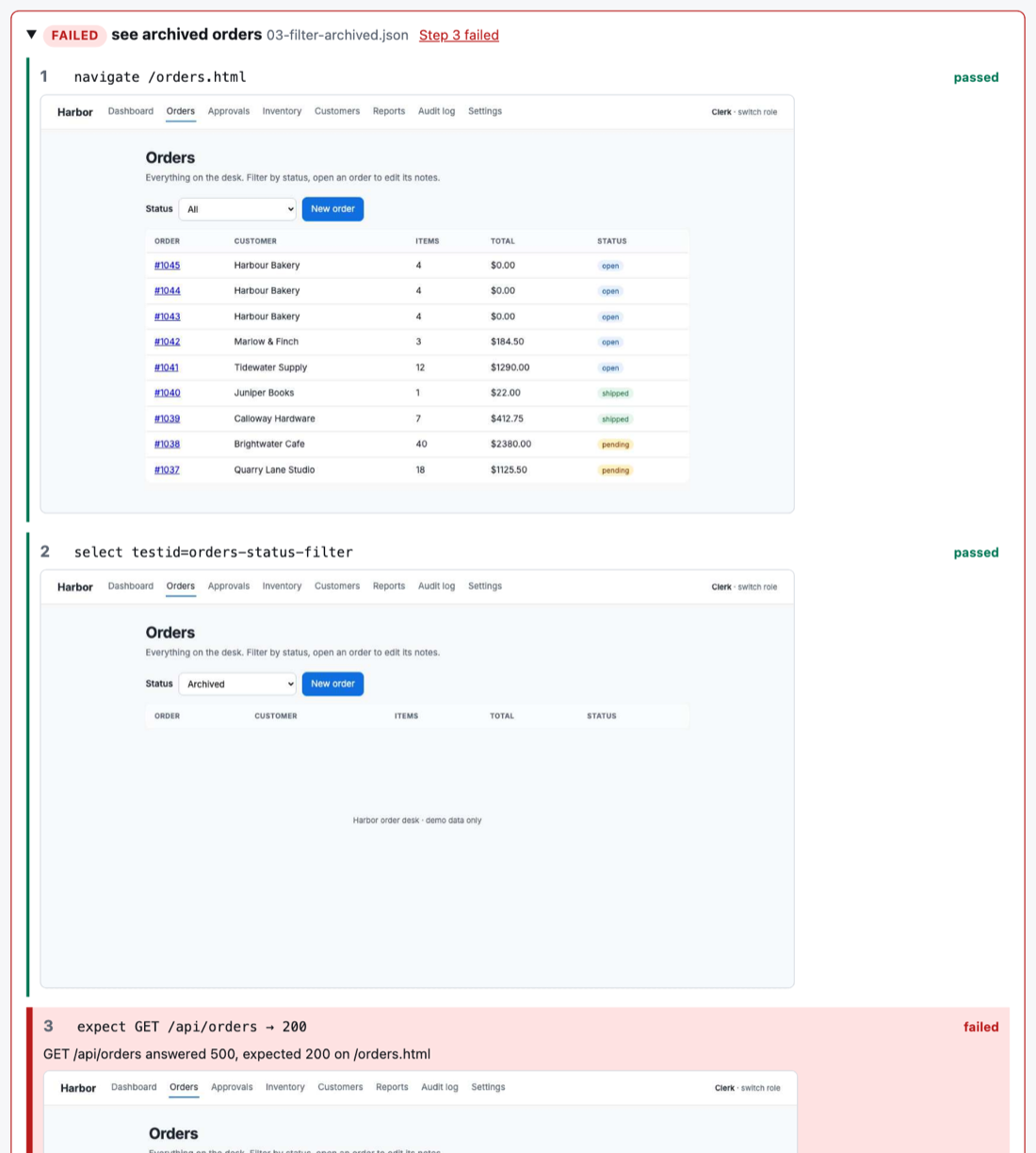This screenshot has height=1153, width=1036.
Task: Select Audit log tab in step 1 screenshot
Action: point(436,111)
